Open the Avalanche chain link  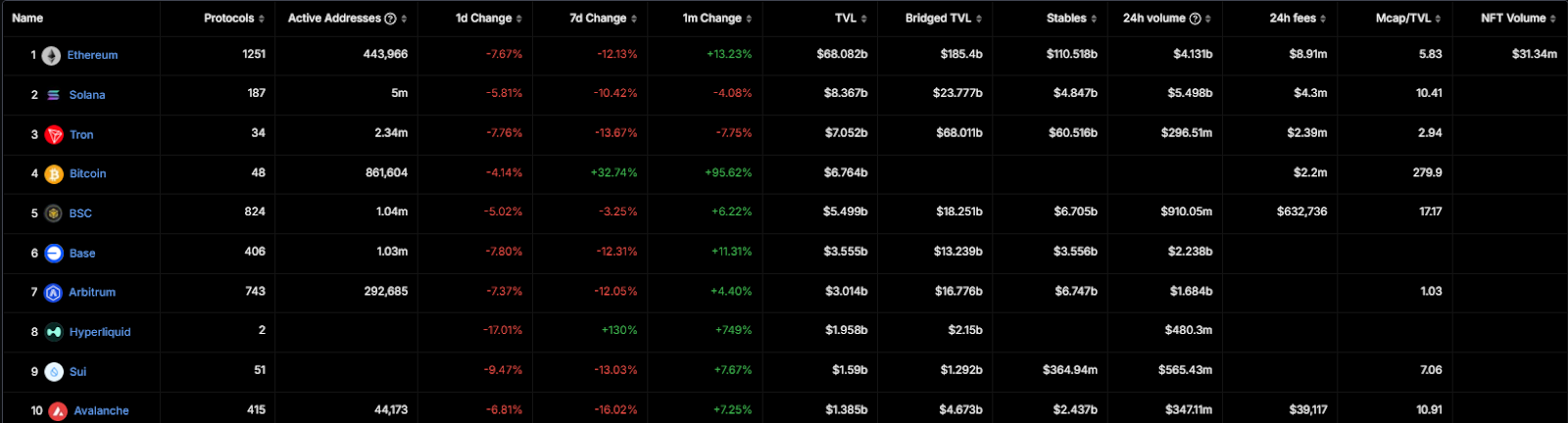pyautogui.click(x=101, y=411)
